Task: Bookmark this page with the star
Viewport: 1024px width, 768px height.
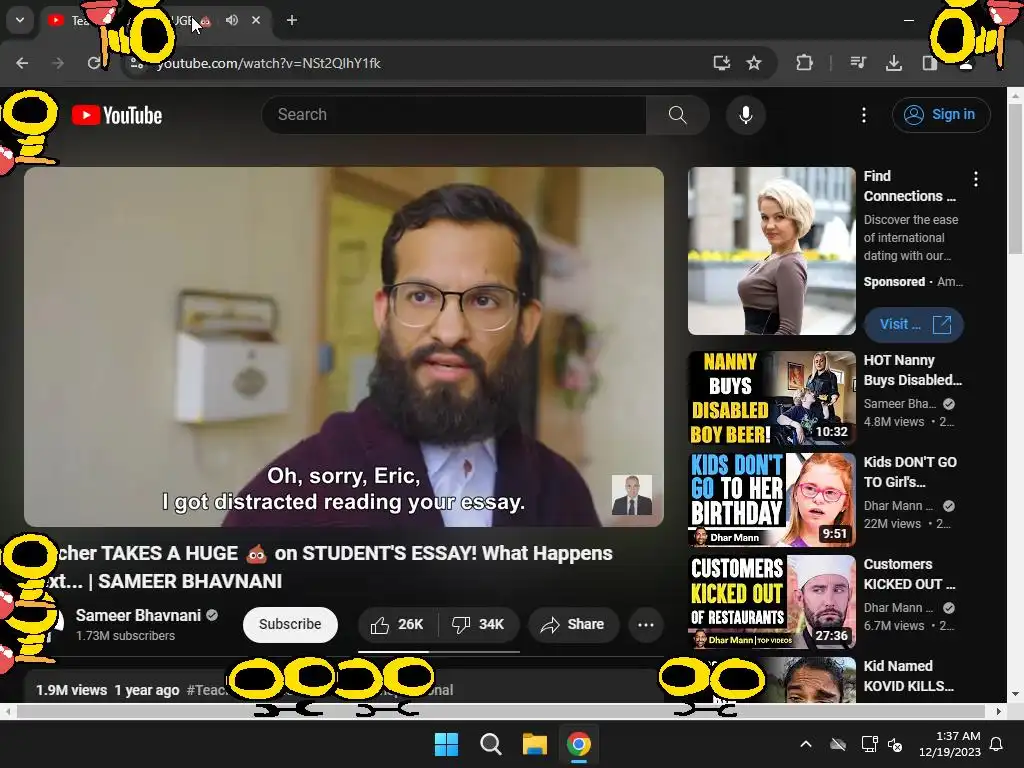Action: (x=754, y=63)
